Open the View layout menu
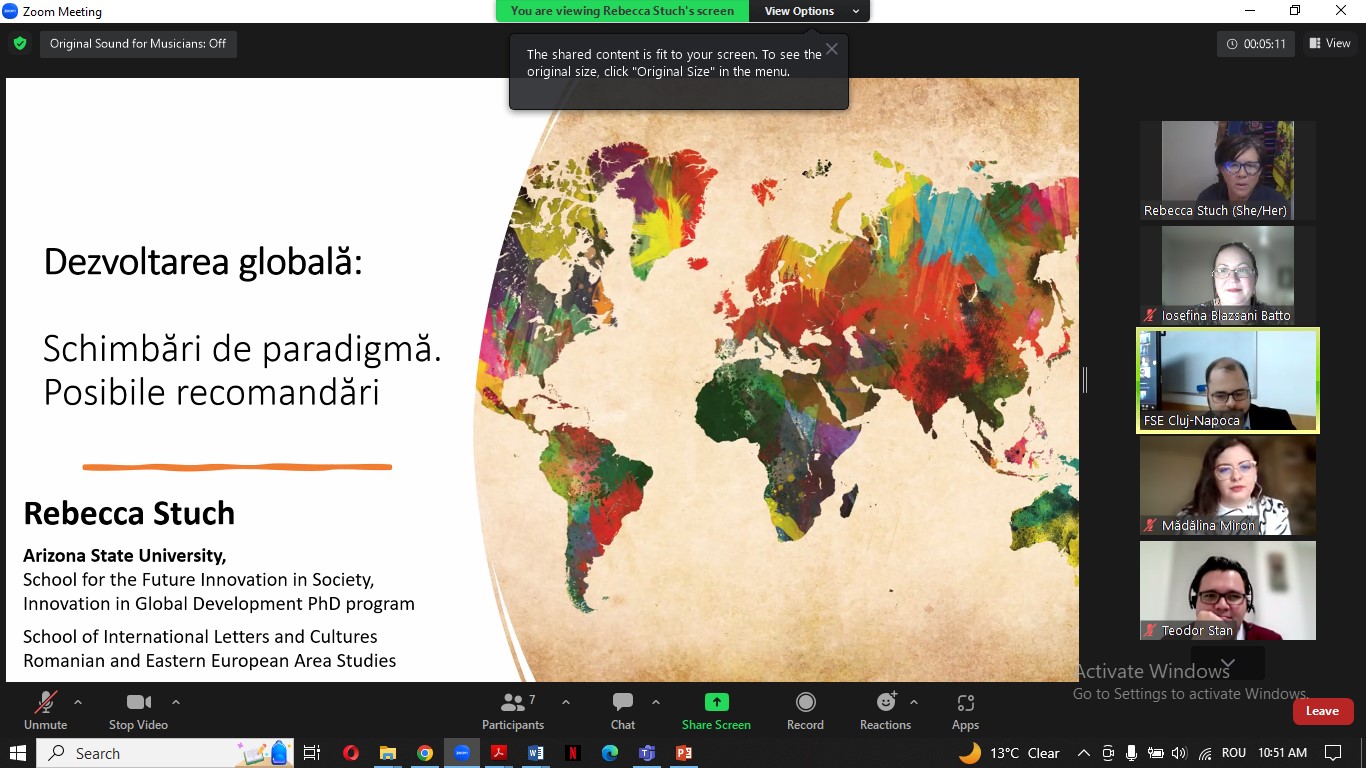Image resolution: width=1366 pixels, height=768 pixels. (1330, 43)
